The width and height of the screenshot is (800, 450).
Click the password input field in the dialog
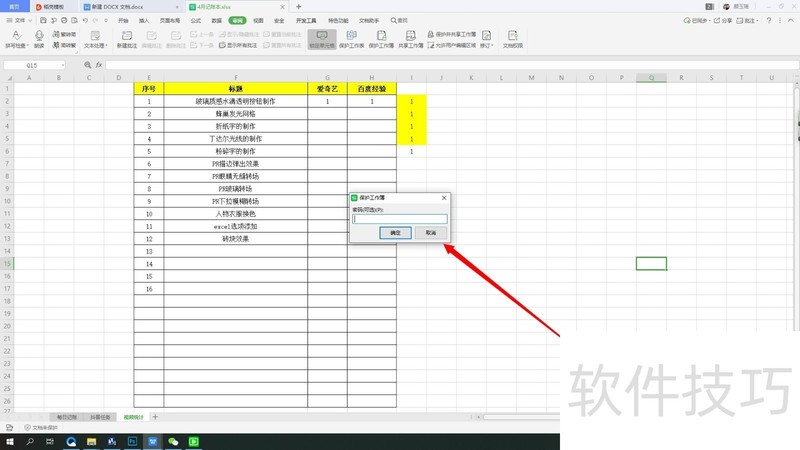399,219
